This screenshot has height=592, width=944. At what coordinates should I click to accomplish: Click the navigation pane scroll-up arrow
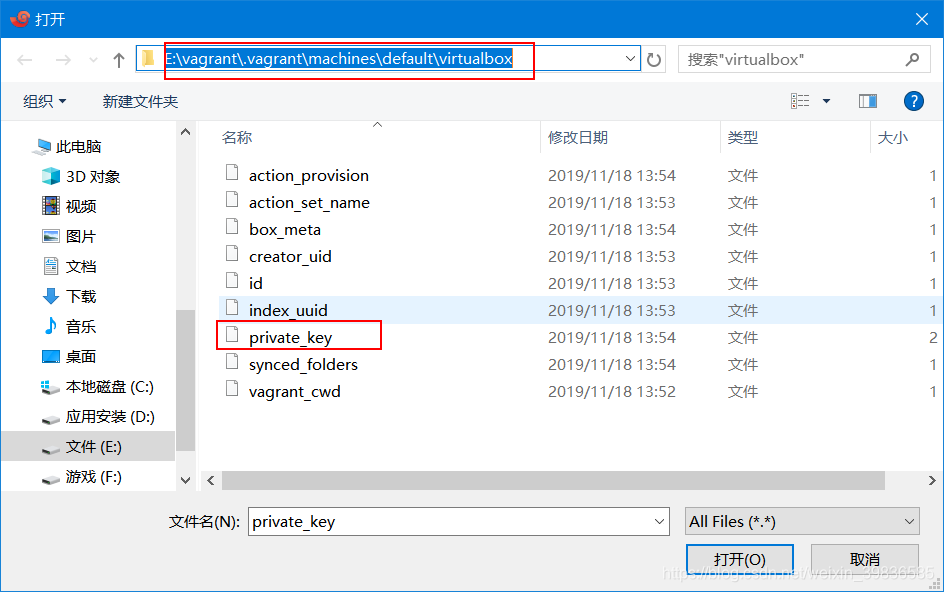click(185, 132)
